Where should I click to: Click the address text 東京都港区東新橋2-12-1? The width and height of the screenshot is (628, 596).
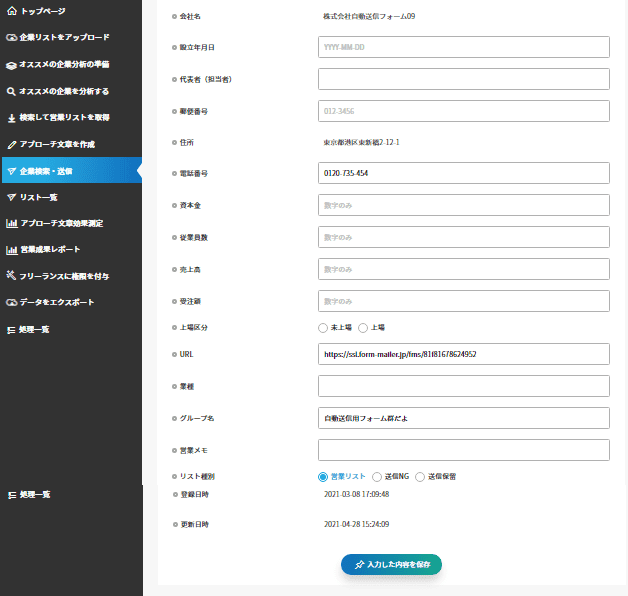coord(361,142)
